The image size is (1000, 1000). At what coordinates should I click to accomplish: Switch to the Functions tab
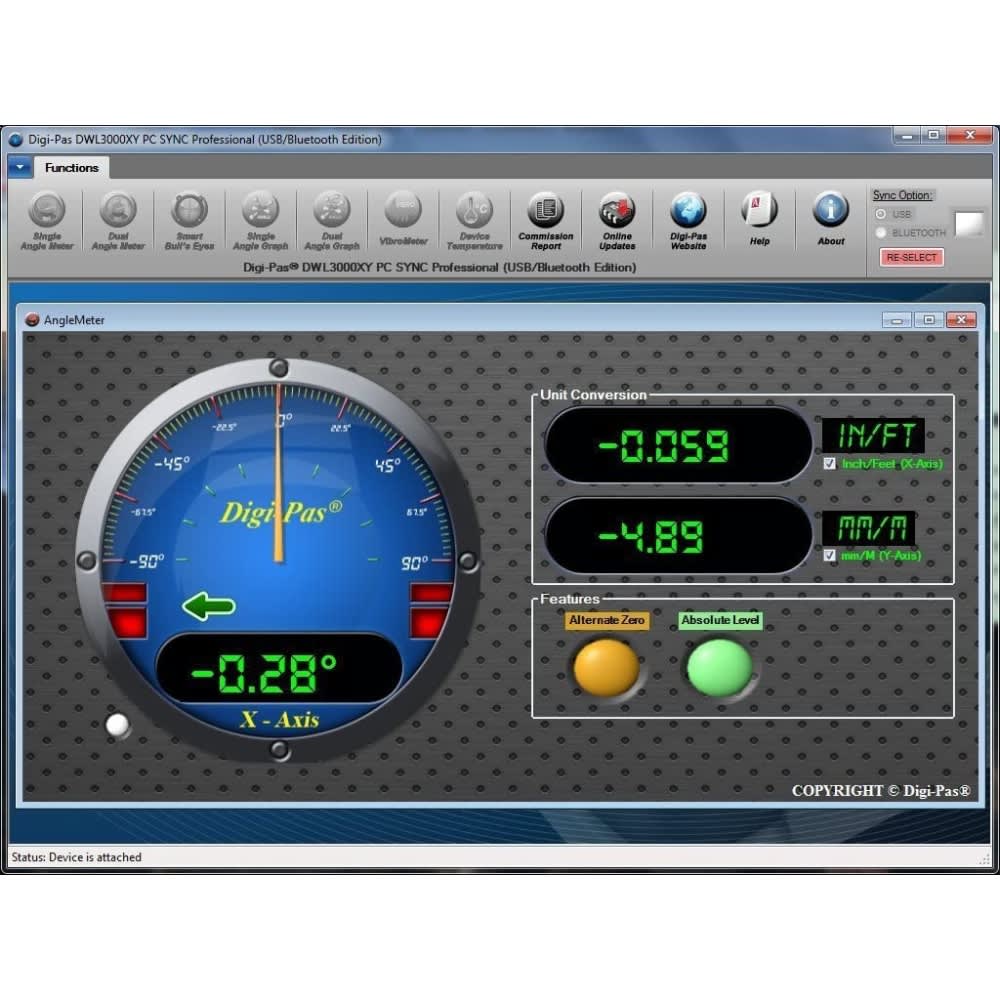(x=72, y=168)
